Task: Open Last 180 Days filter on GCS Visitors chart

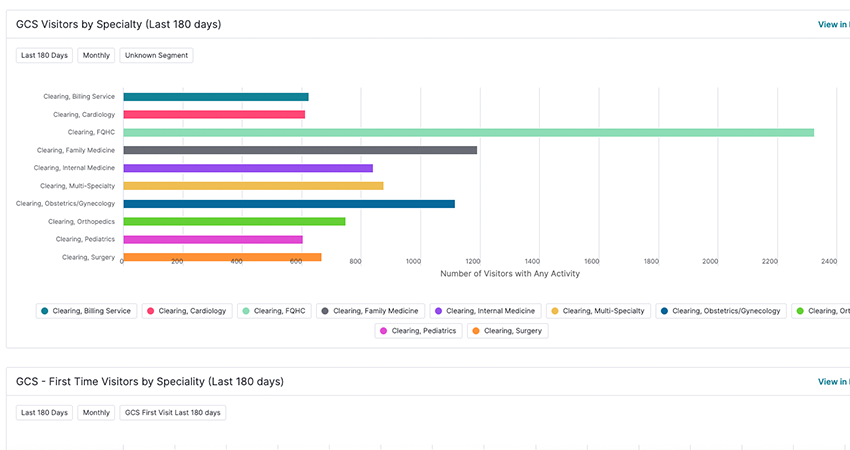Action: click(x=45, y=56)
